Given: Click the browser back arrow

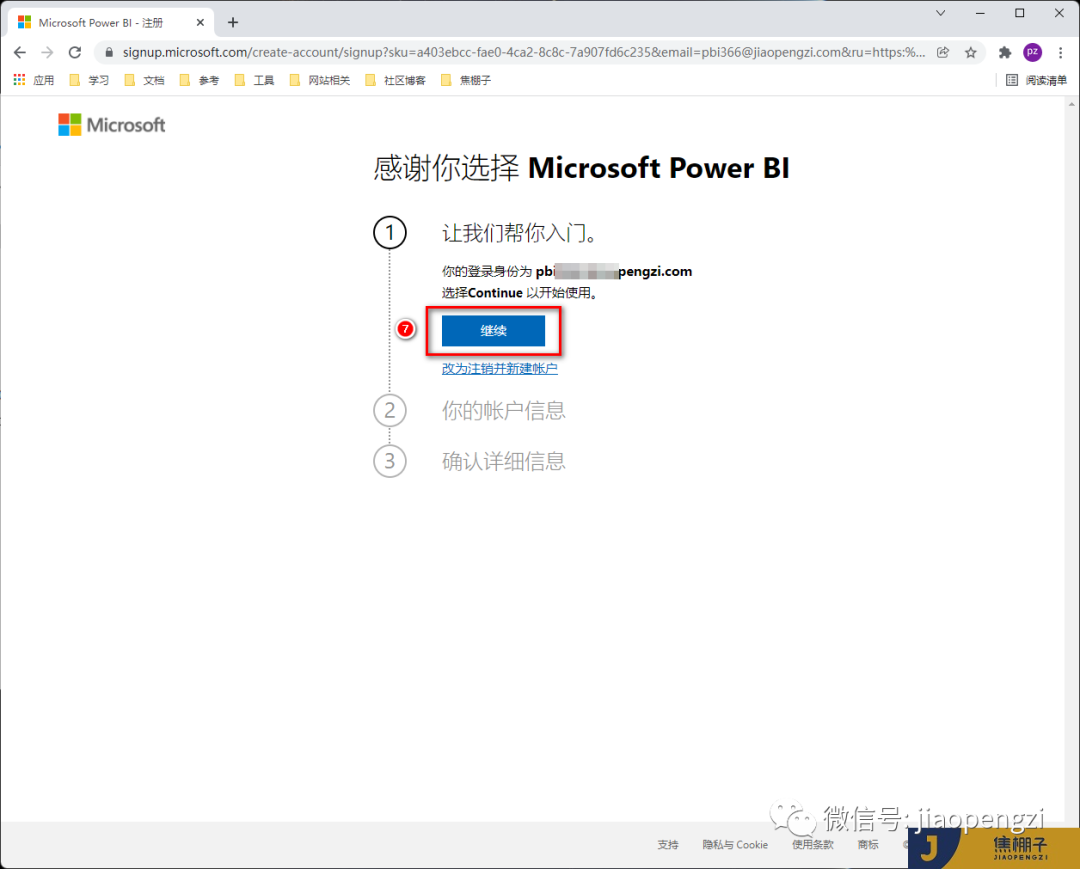Looking at the screenshot, I should tap(20, 52).
